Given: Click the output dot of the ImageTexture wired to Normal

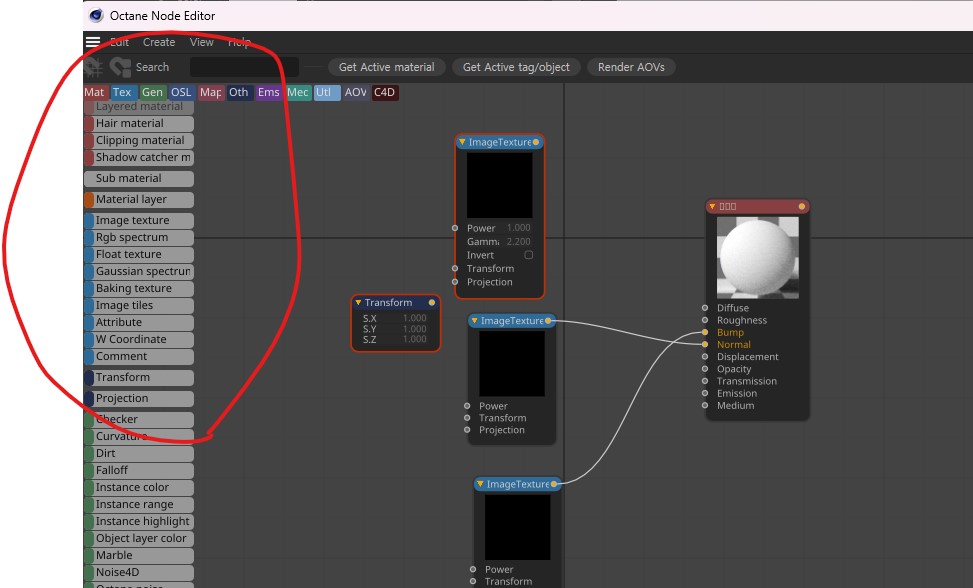Looking at the screenshot, I should pyautogui.click(x=548, y=321).
